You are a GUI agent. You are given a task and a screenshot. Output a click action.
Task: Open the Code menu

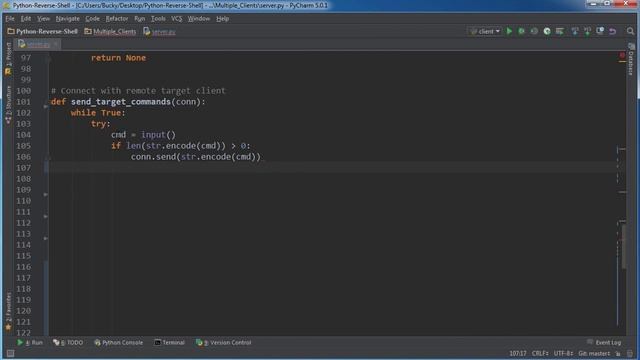click(x=92, y=18)
